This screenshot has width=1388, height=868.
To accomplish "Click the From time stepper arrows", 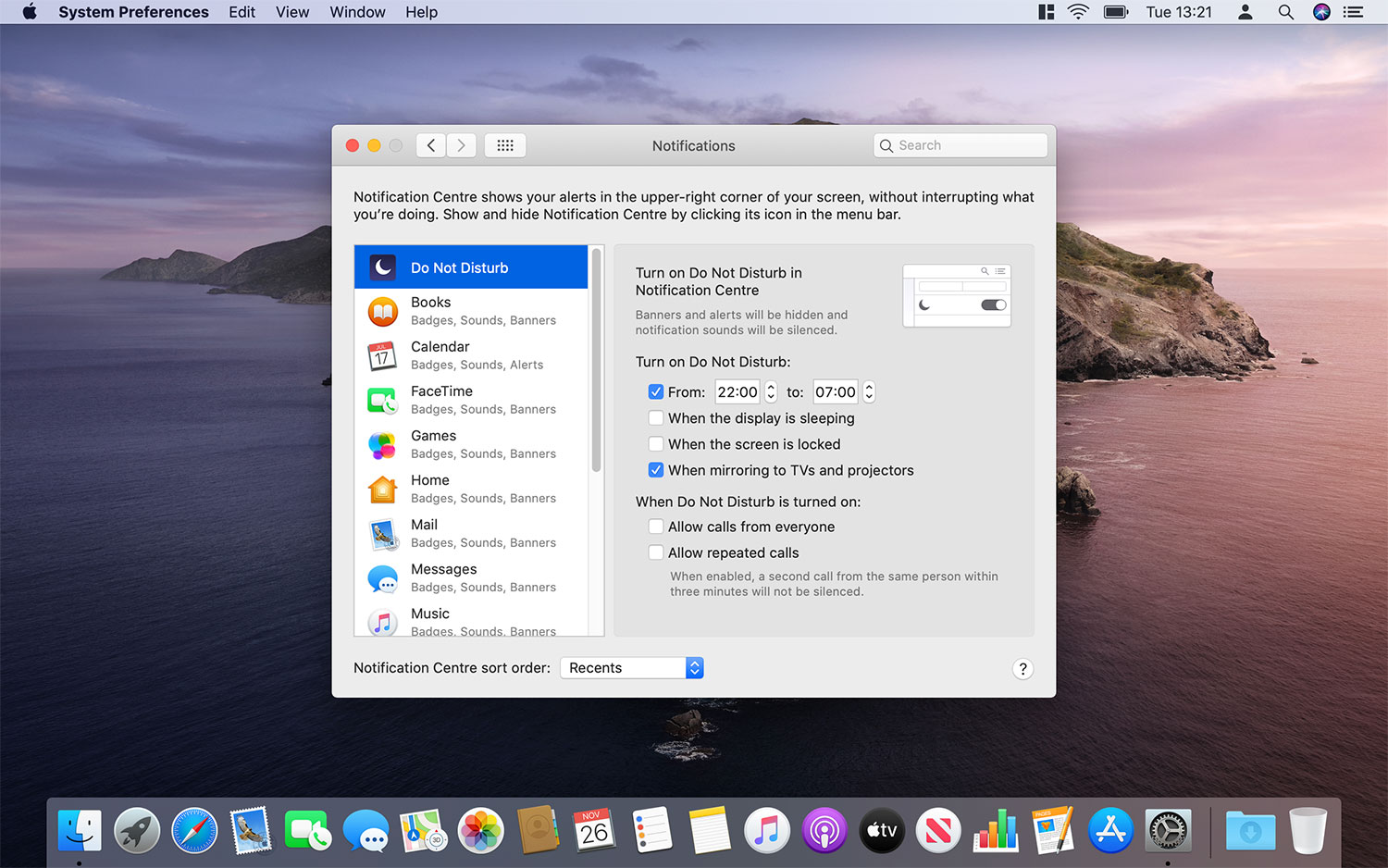I will click(770, 391).
